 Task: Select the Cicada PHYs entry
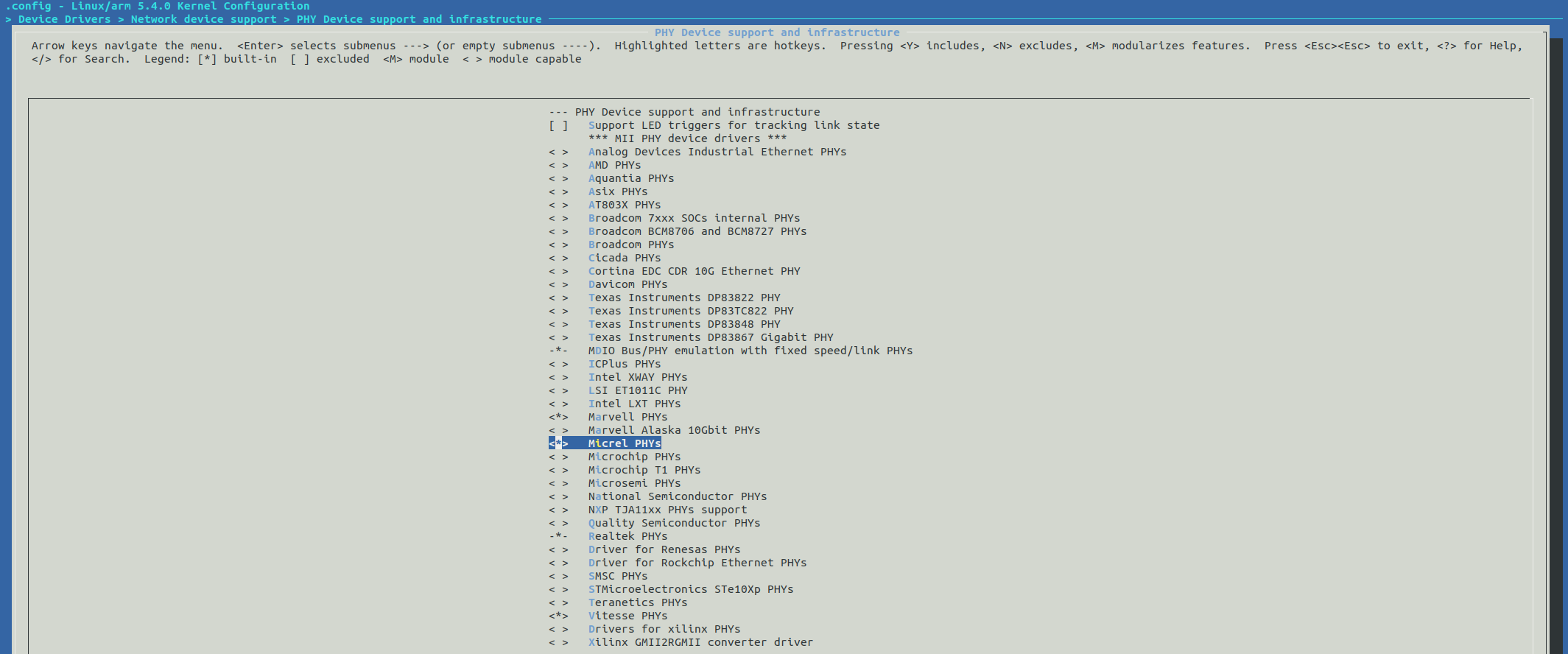(x=605, y=258)
